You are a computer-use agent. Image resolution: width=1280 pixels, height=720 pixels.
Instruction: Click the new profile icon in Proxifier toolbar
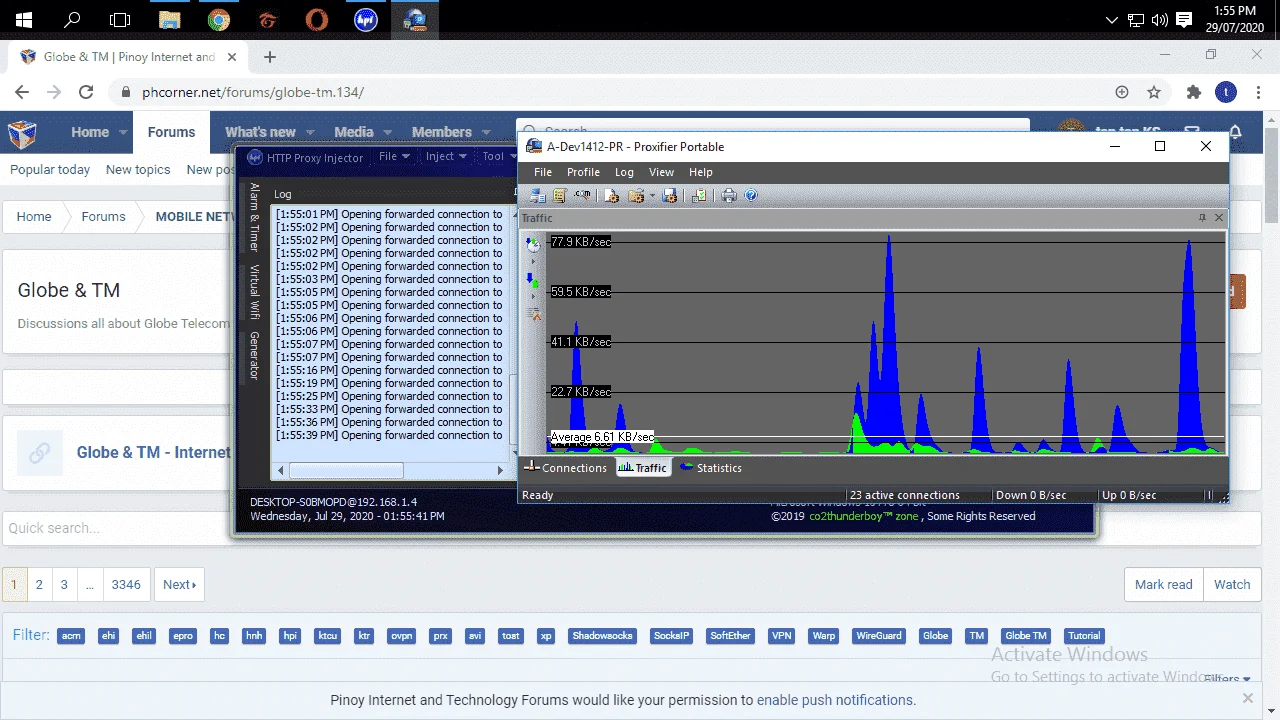(x=612, y=195)
